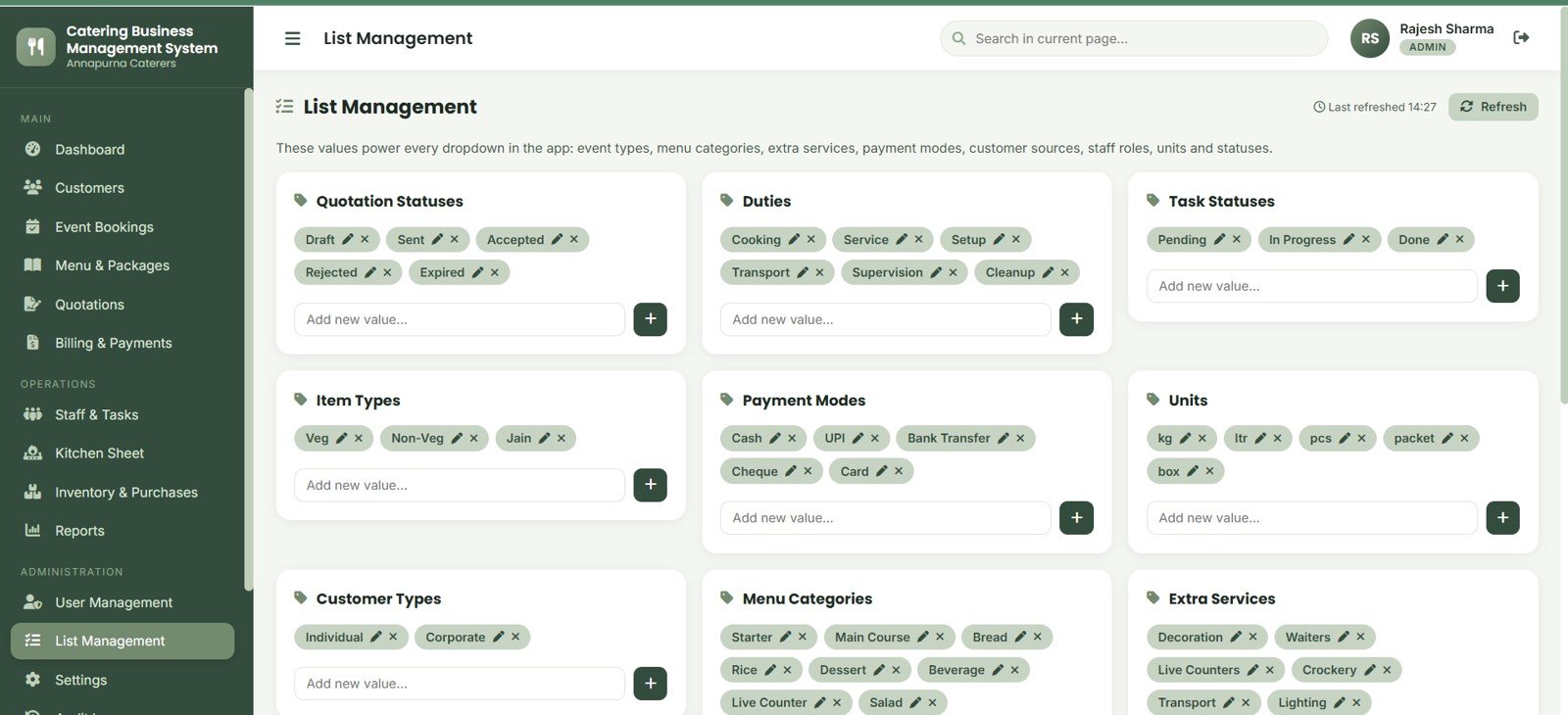Image resolution: width=1568 pixels, height=715 pixels.
Task: Navigate to Inventory & Purchases
Action: click(x=122, y=493)
